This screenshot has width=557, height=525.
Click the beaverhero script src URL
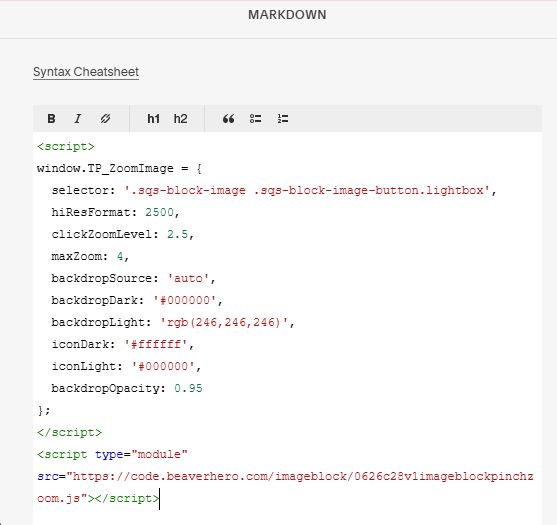click(x=285, y=487)
